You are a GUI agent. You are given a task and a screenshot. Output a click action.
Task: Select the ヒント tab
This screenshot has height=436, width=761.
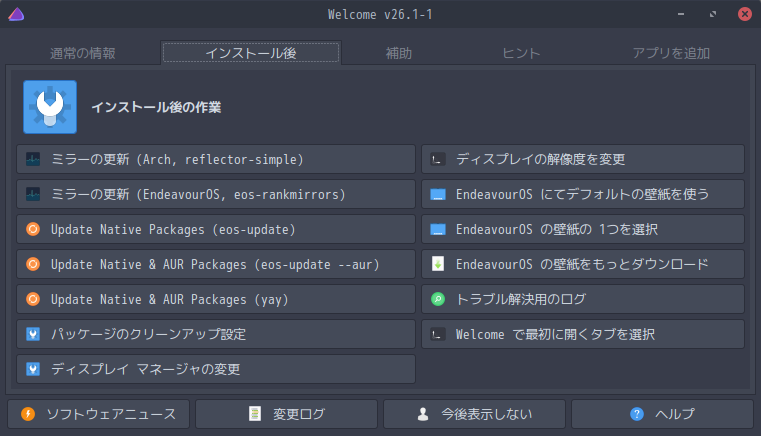click(521, 53)
